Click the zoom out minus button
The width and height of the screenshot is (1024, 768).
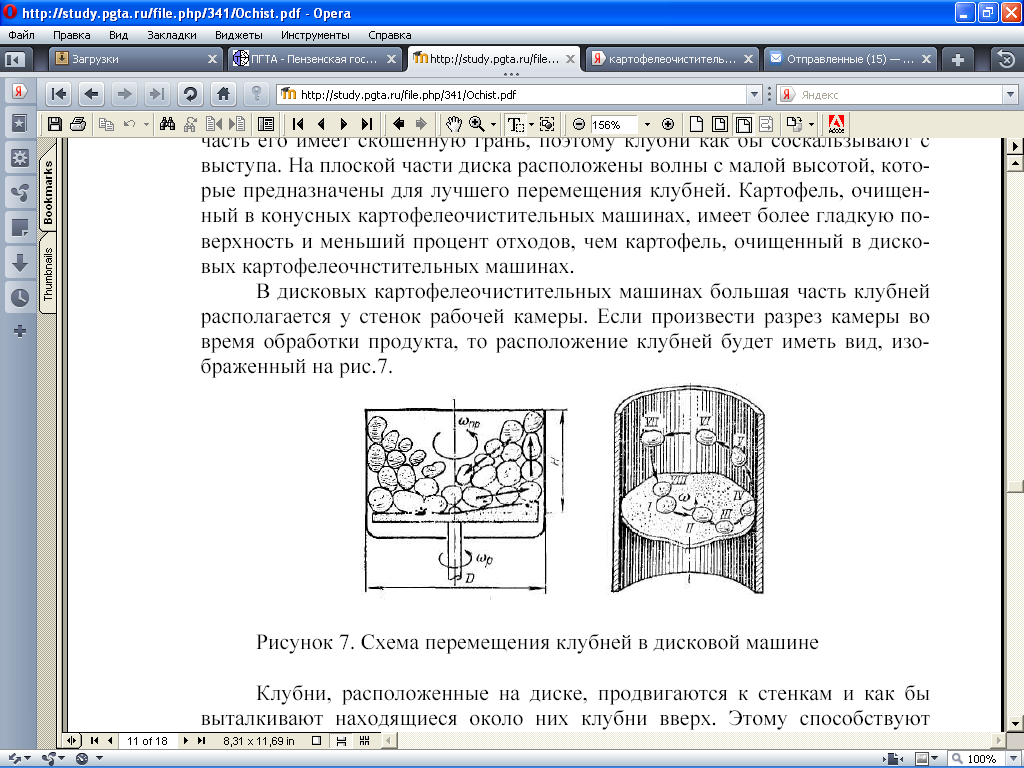pyautogui.click(x=578, y=124)
